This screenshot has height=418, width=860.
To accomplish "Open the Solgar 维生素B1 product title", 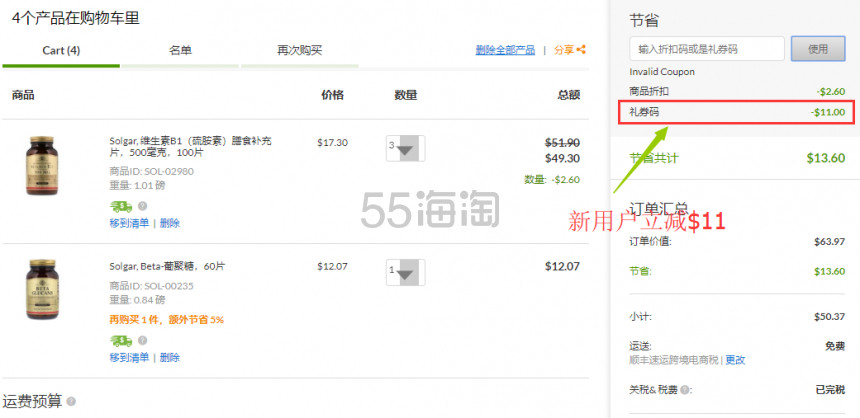I will tap(190, 146).
